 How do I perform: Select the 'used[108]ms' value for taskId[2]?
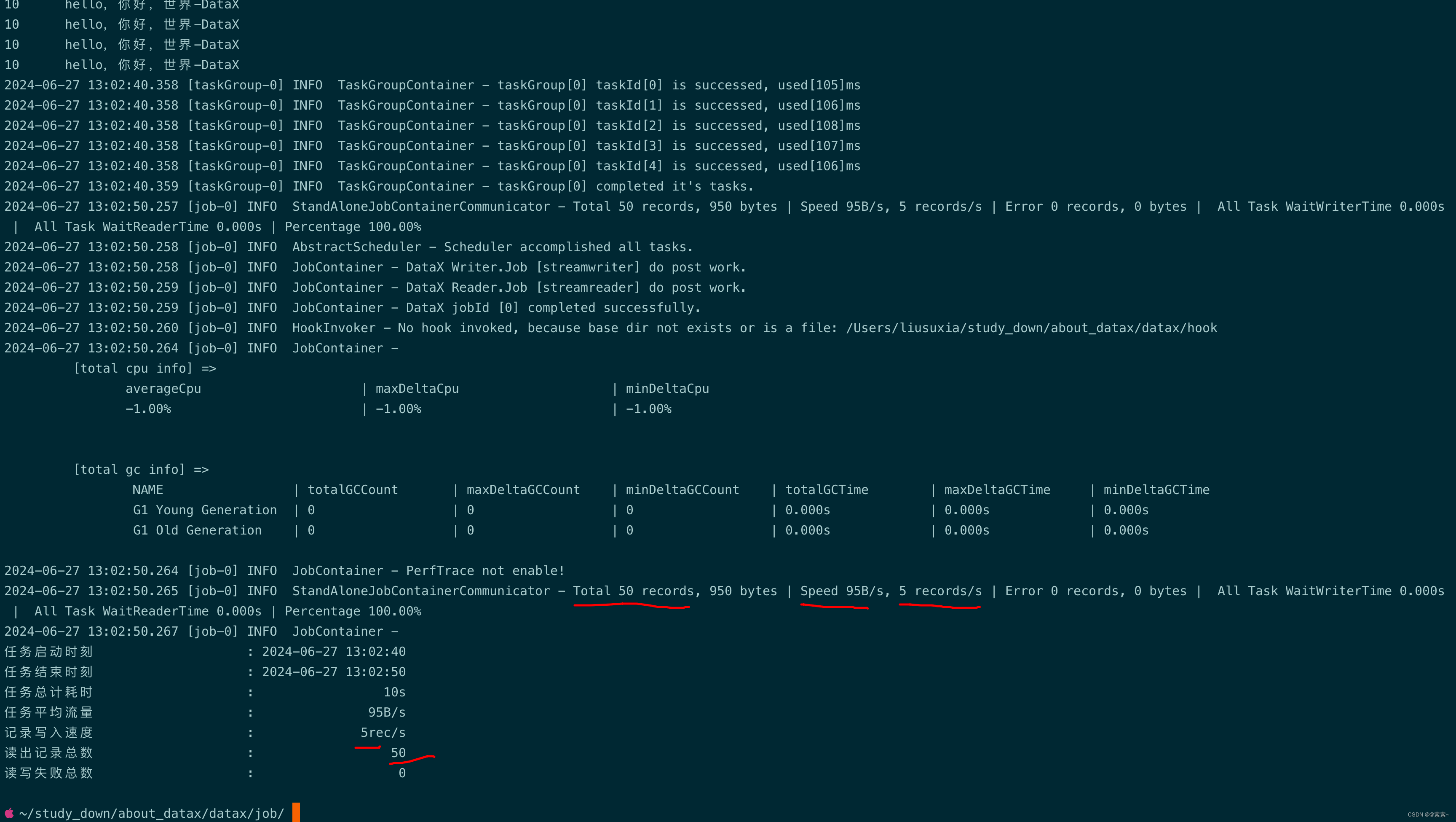tap(819, 126)
